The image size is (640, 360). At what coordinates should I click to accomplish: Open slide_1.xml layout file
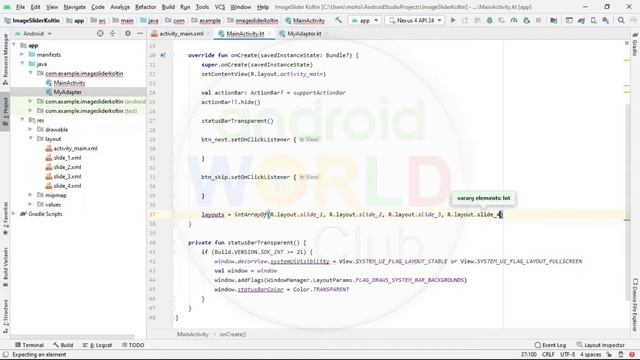coord(67,158)
